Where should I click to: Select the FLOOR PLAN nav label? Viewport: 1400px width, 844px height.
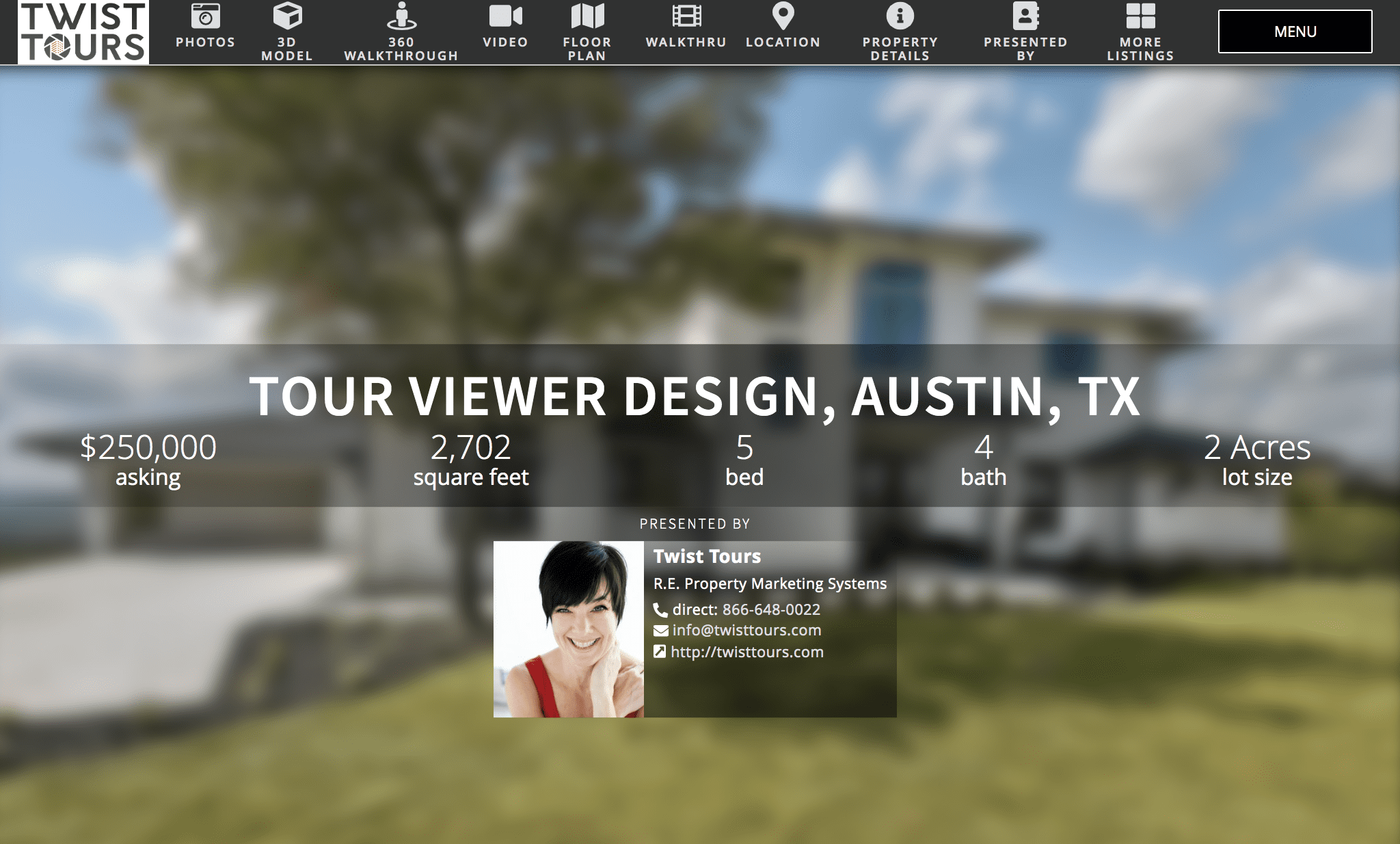(x=587, y=49)
